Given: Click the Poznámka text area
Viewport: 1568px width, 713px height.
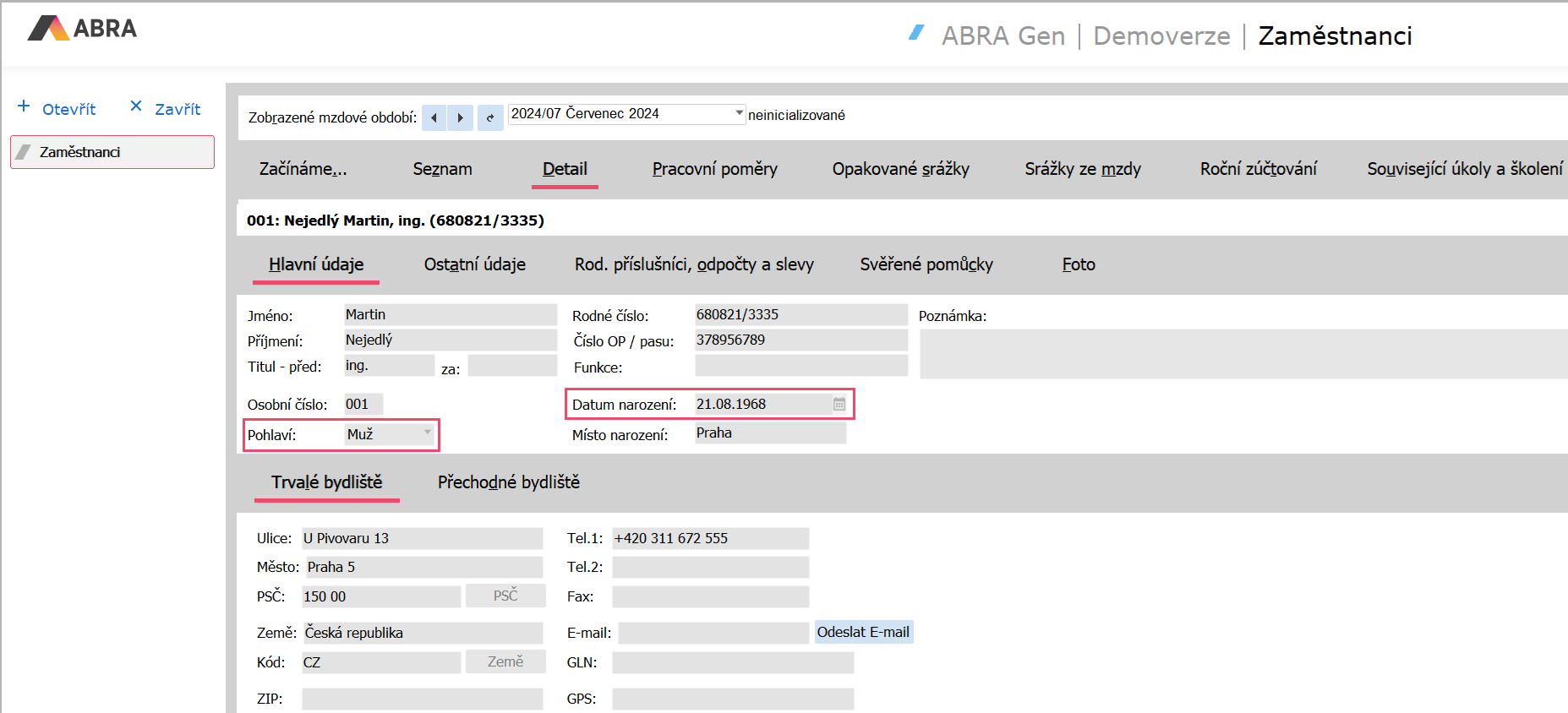Looking at the screenshot, I should [1243, 354].
